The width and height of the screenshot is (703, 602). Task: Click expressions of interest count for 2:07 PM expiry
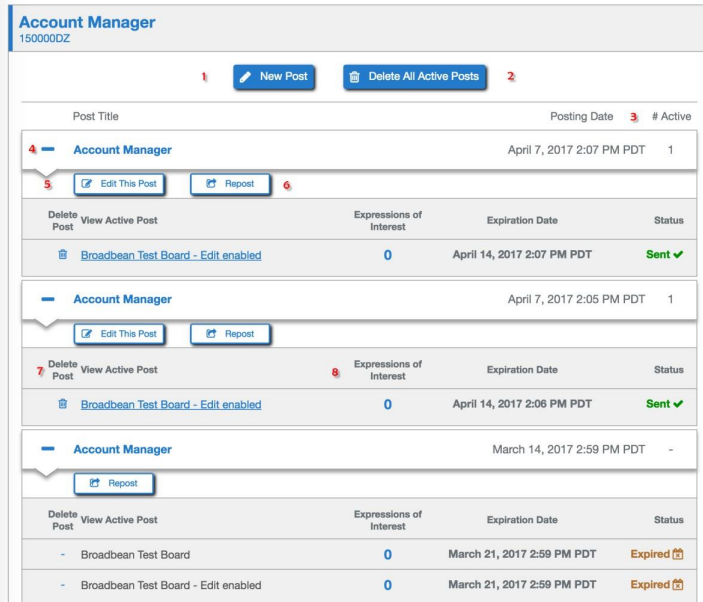tap(388, 255)
